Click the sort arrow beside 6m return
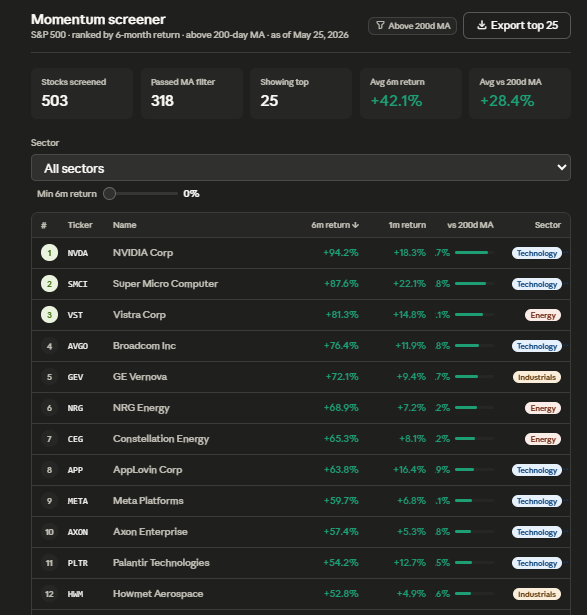Viewport: 587px width, 615px height. point(355,225)
